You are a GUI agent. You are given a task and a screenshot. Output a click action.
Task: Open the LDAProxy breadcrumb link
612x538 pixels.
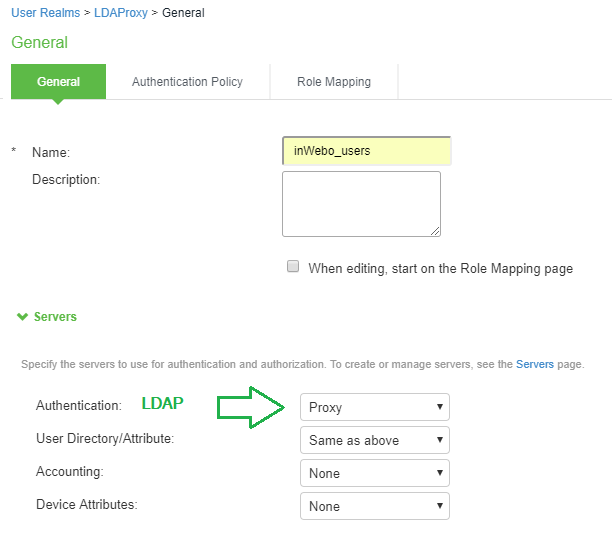pyautogui.click(x=119, y=13)
